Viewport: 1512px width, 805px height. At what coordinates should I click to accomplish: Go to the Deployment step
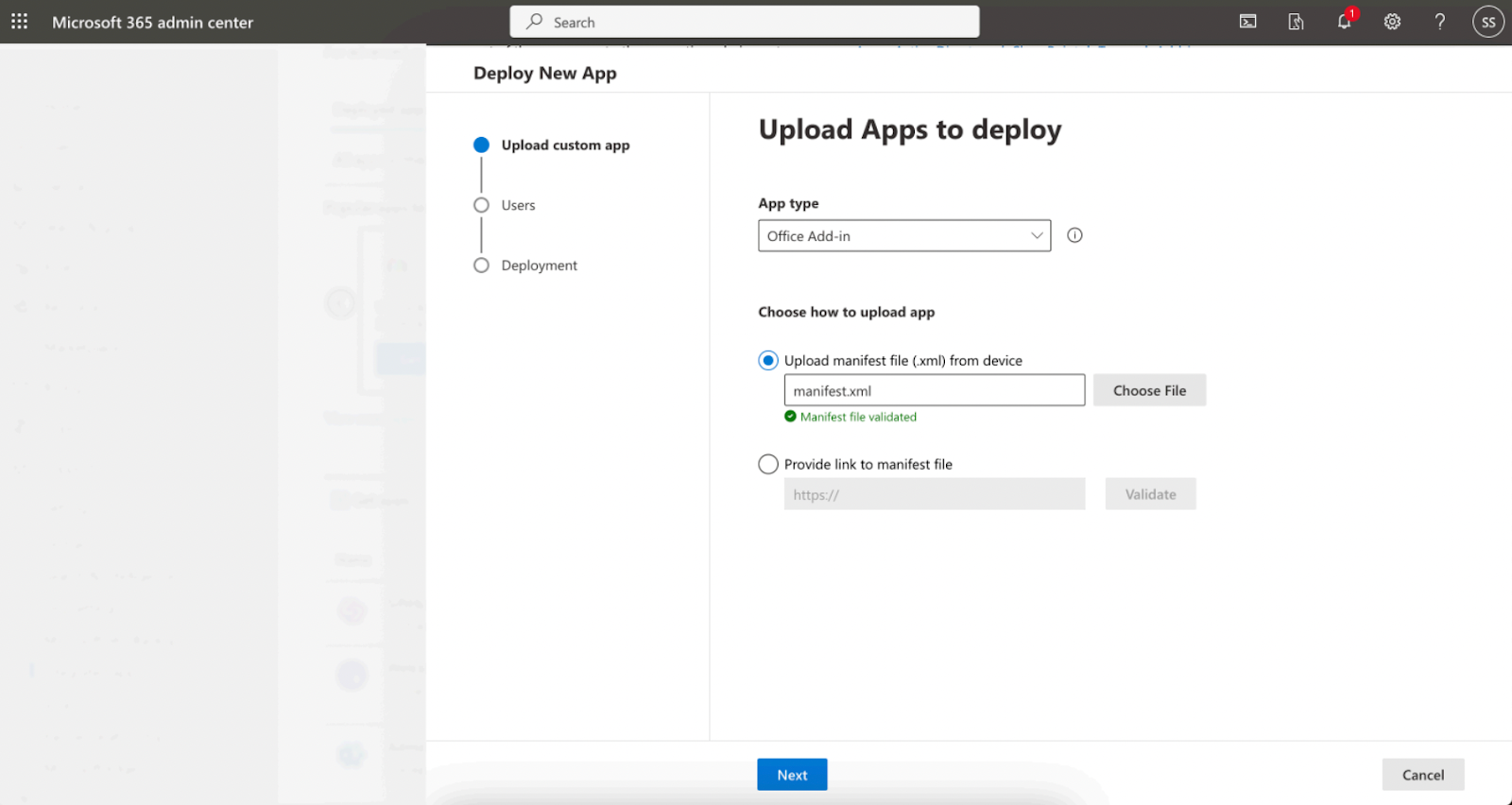(539, 265)
